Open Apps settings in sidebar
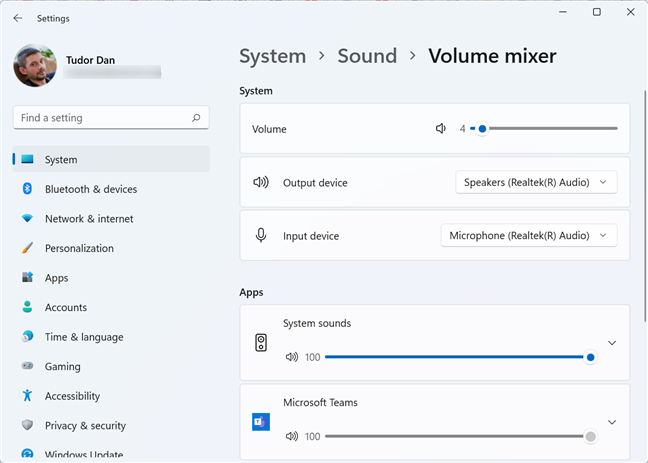Image resolution: width=648 pixels, height=463 pixels. click(111, 277)
